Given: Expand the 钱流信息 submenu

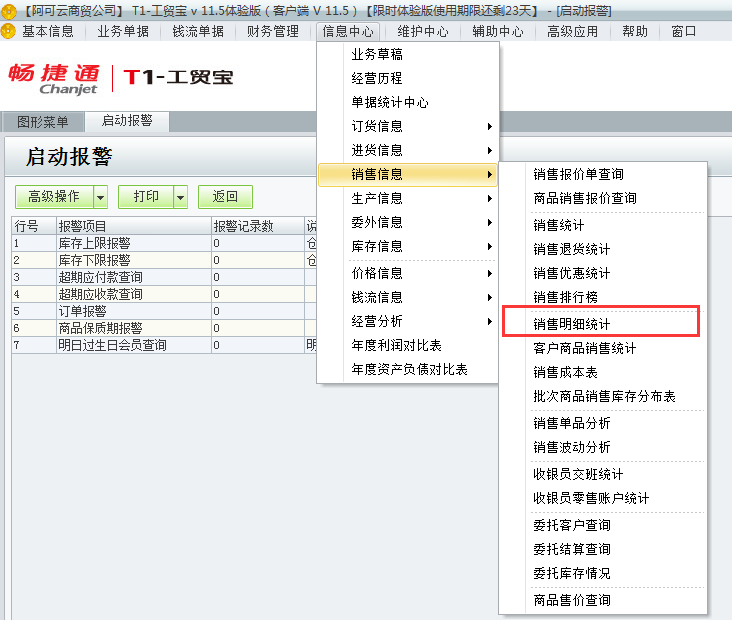Looking at the screenshot, I should [x=407, y=297].
